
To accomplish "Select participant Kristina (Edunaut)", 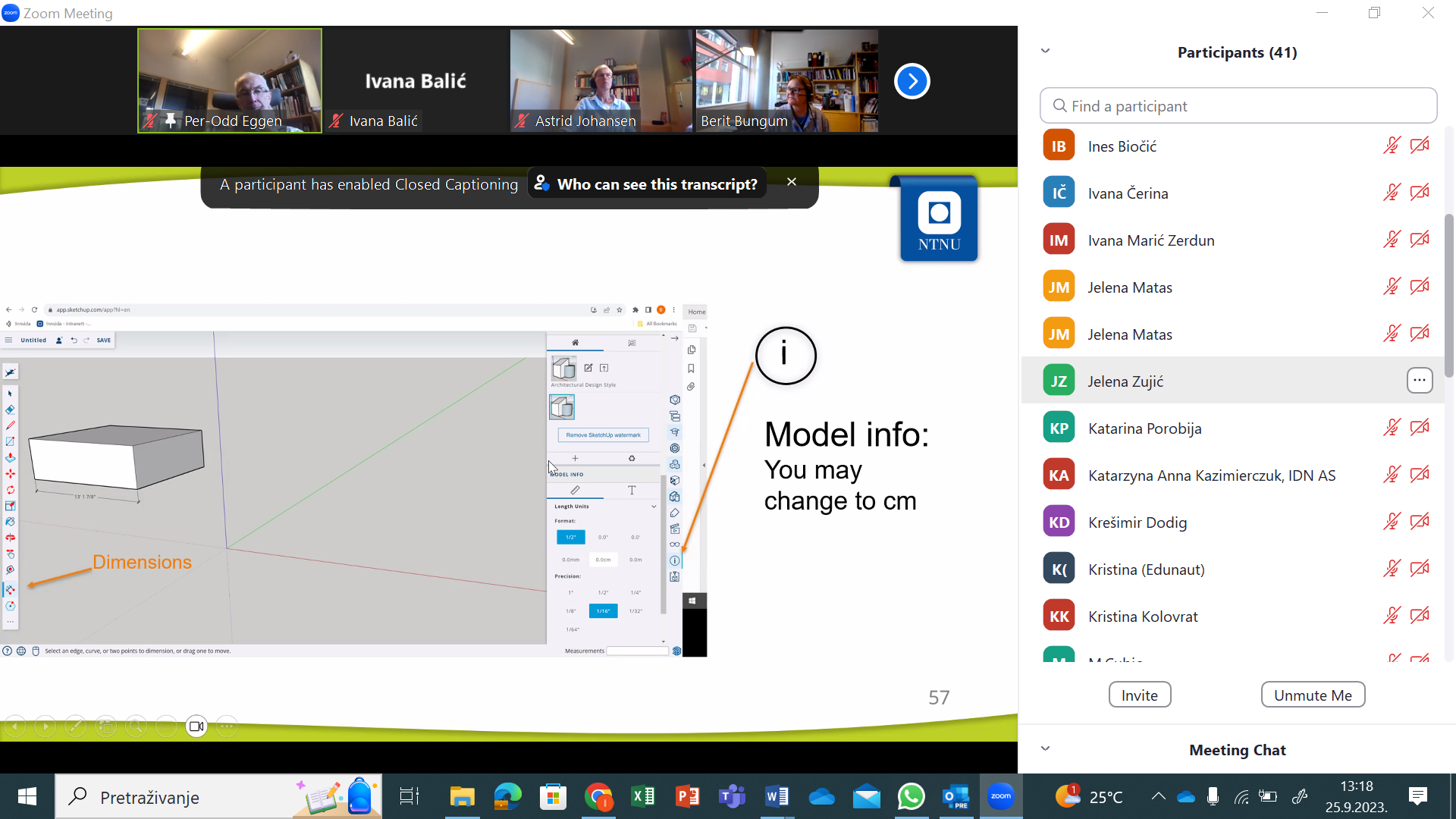I will pos(1232,569).
